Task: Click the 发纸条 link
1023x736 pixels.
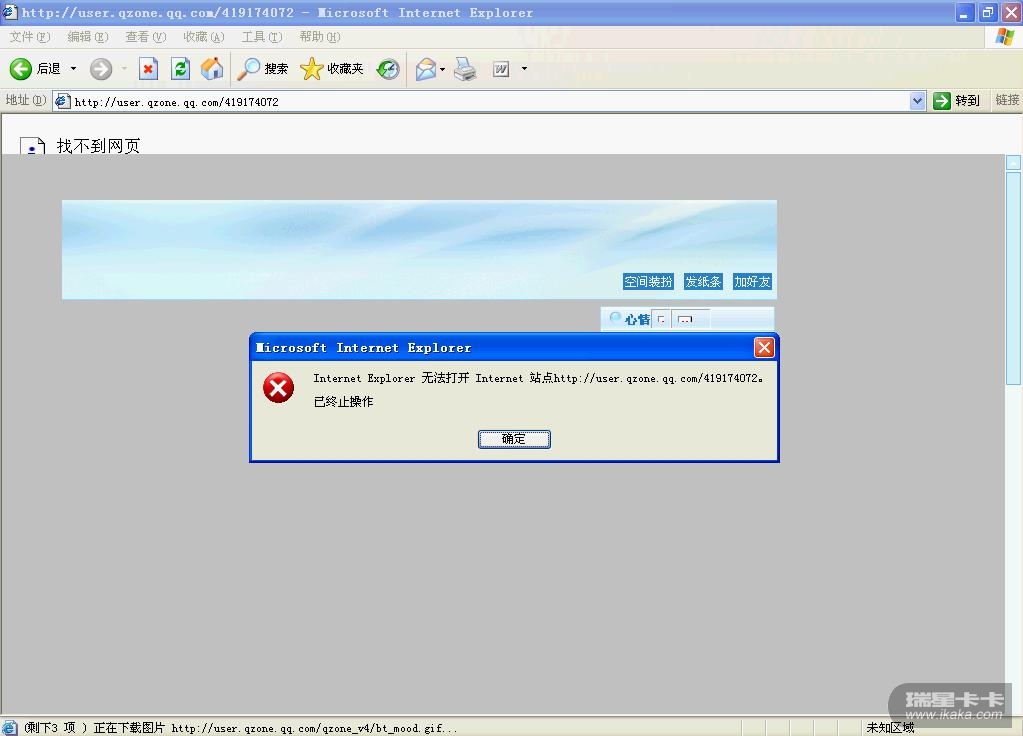Action: [x=703, y=282]
